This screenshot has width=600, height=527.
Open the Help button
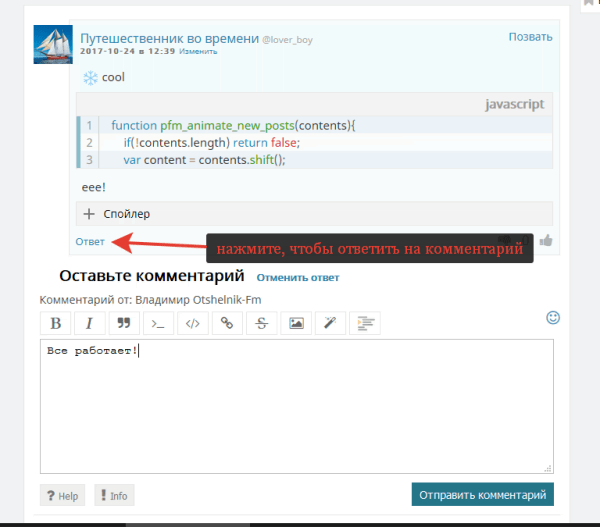(62, 495)
